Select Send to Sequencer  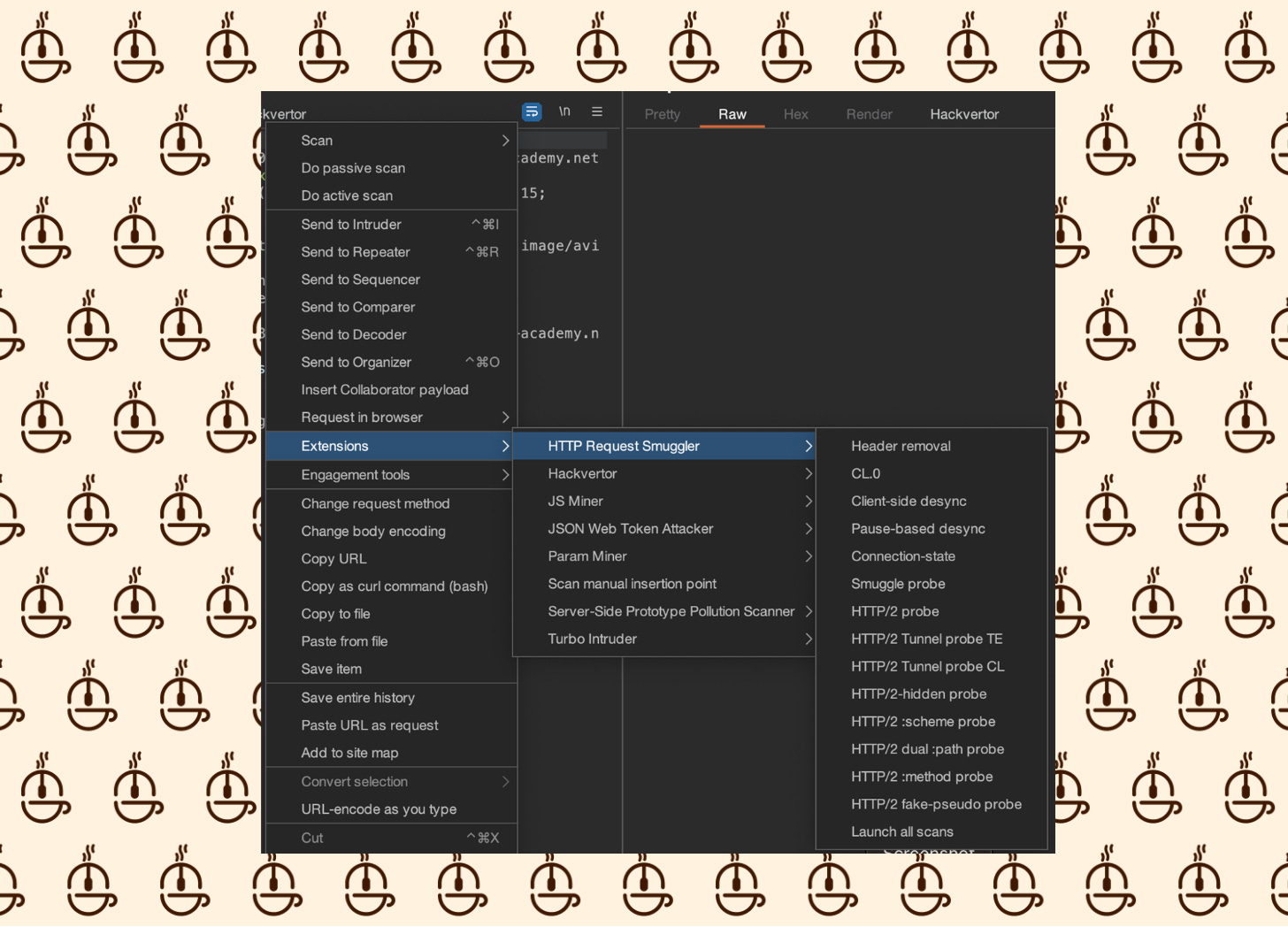(x=392, y=280)
